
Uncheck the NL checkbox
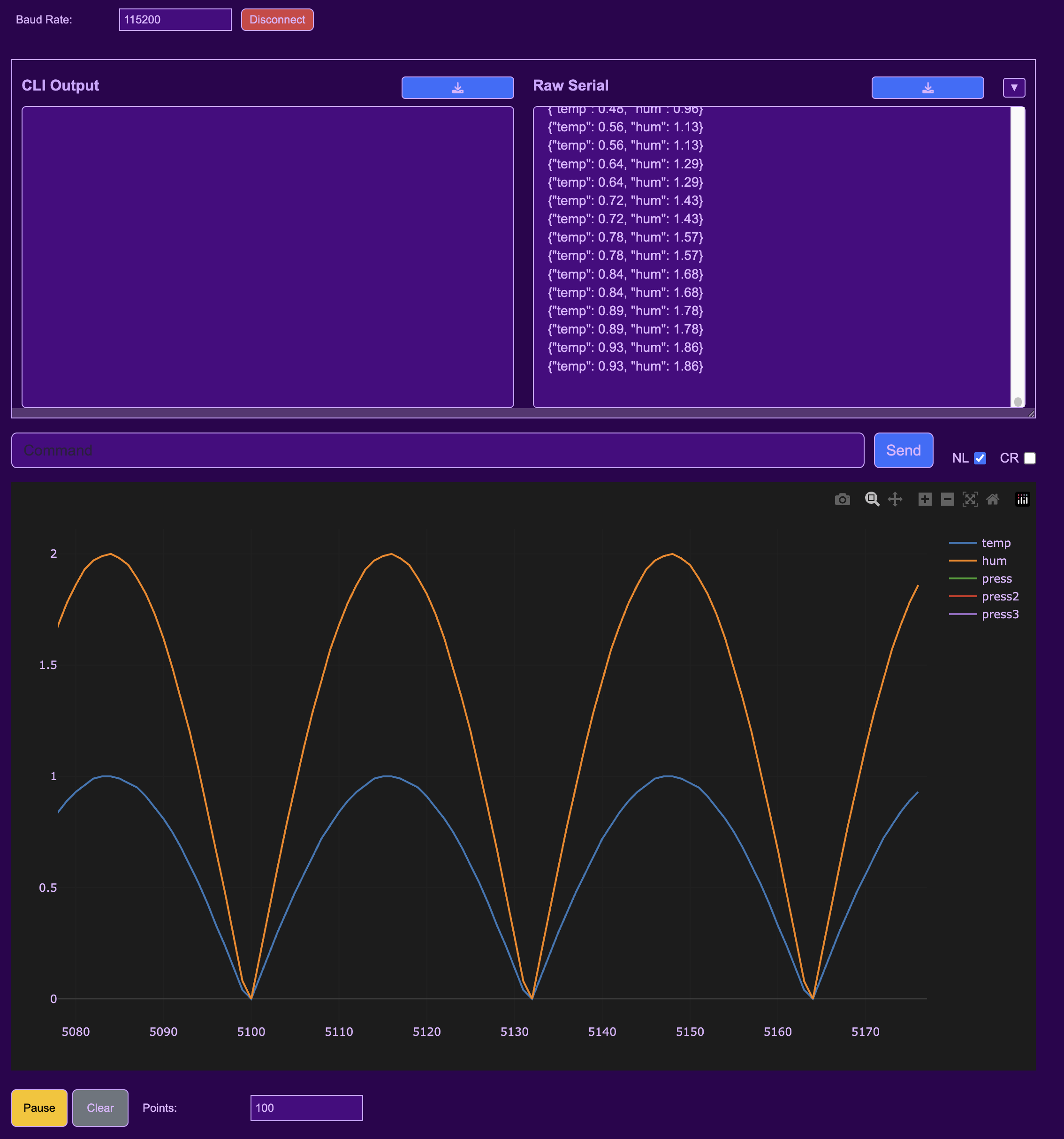pos(980,458)
